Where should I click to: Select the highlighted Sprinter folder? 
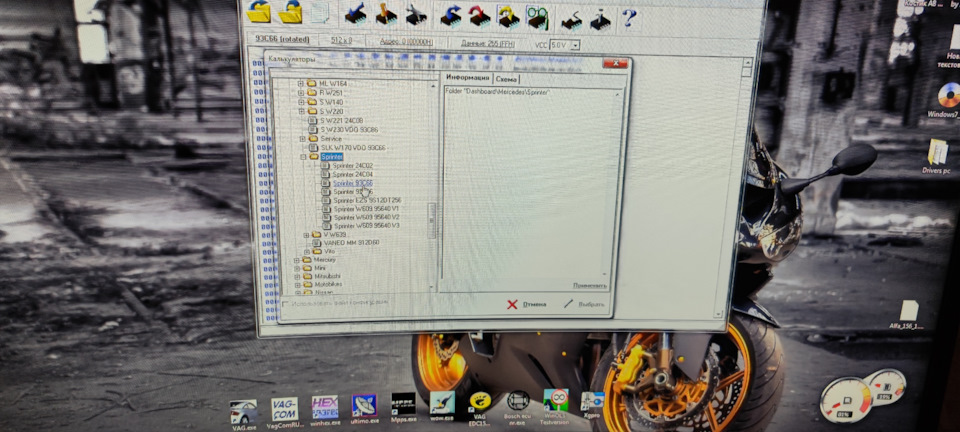tap(331, 157)
